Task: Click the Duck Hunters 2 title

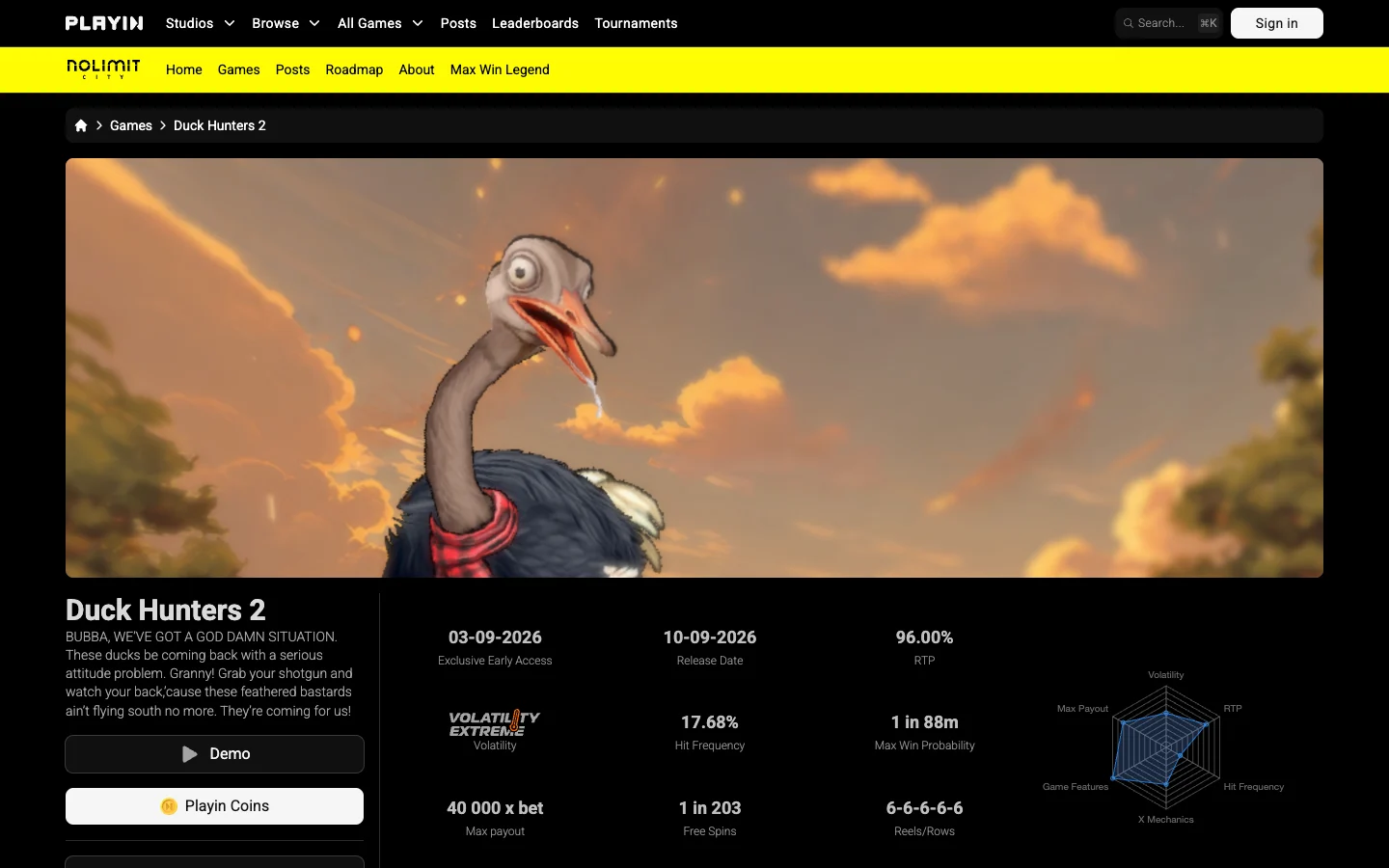Action: [166, 610]
